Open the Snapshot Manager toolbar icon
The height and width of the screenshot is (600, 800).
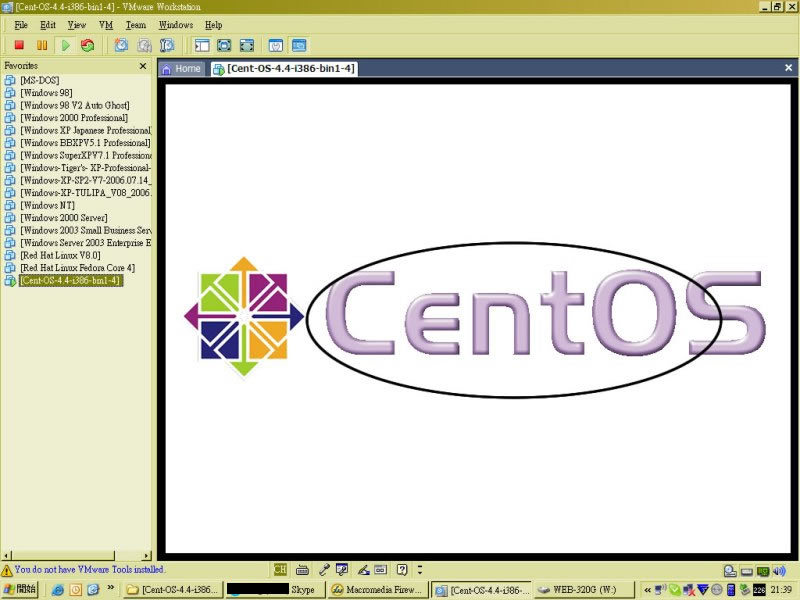click(167, 45)
